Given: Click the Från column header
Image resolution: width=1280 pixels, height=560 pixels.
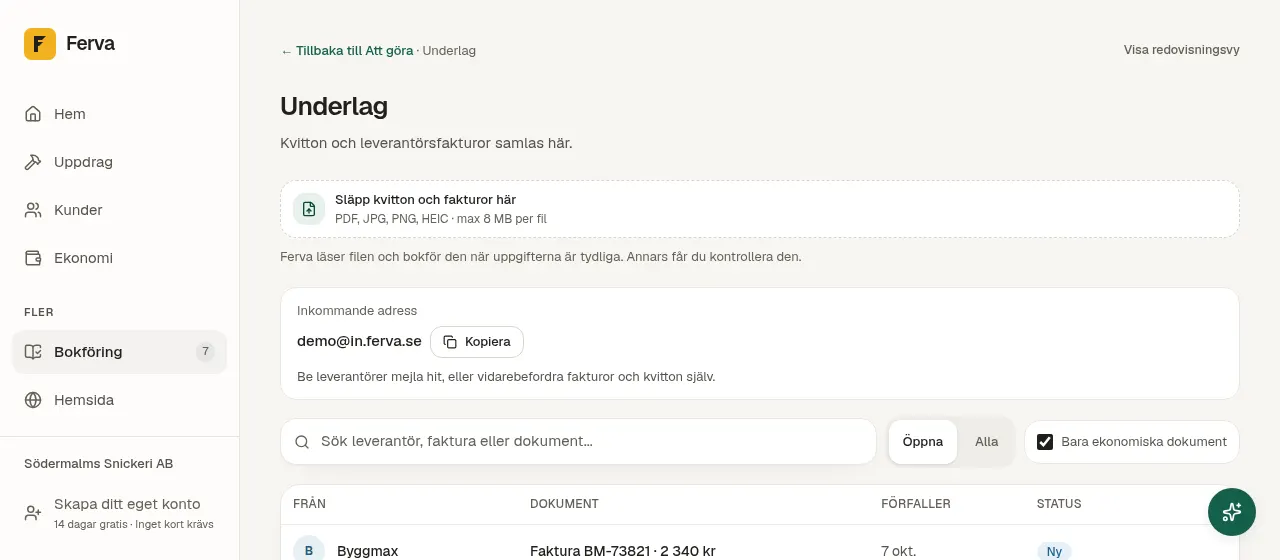Looking at the screenshot, I should [309, 504].
